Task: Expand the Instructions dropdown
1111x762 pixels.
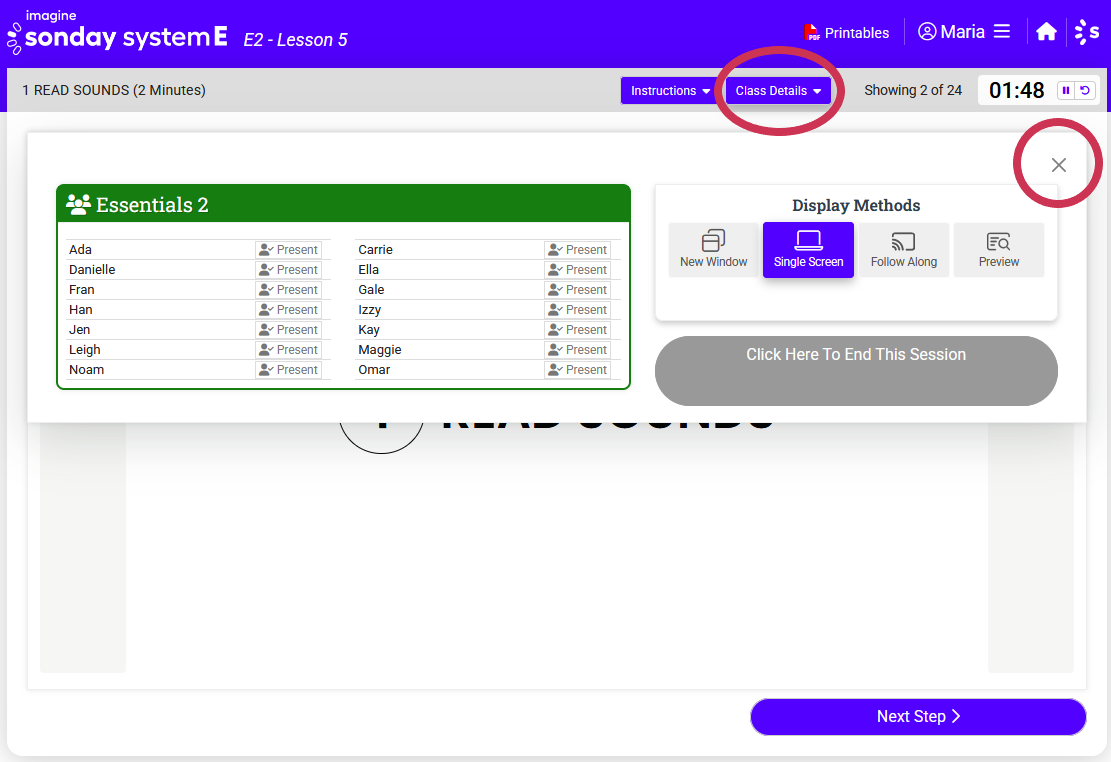Action: pyautogui.click(x=670, y=91)
